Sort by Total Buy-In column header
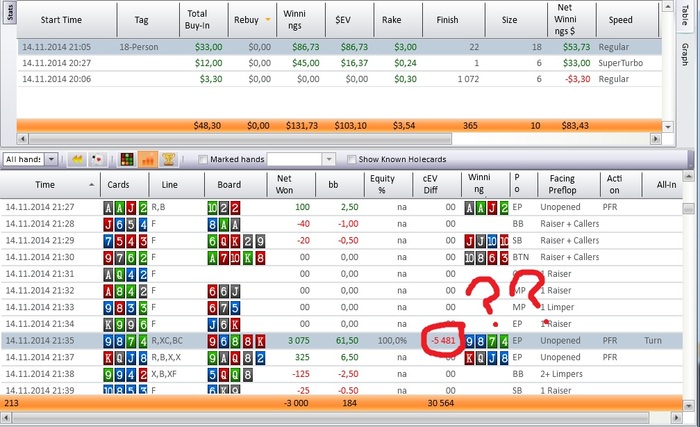Viewport: 700px width, 427px height. (x=197, y=20)
